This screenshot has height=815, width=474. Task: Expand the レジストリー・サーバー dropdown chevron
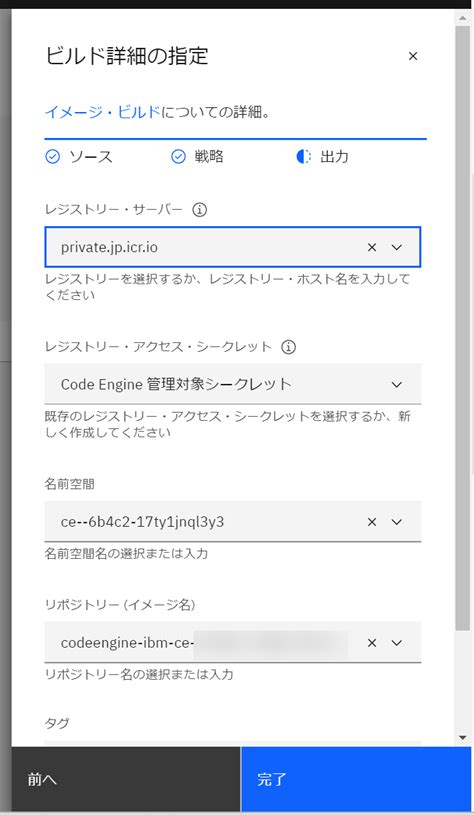coord(397,247)
